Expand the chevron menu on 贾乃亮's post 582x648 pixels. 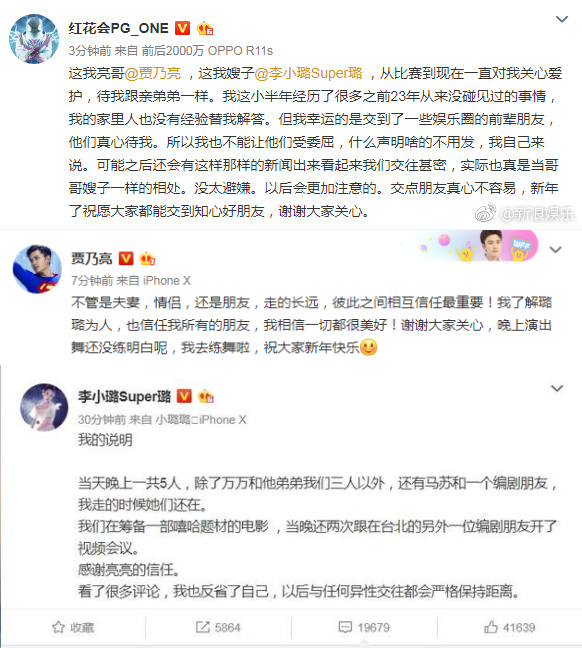pyautogui.click(x=555, y=250)
